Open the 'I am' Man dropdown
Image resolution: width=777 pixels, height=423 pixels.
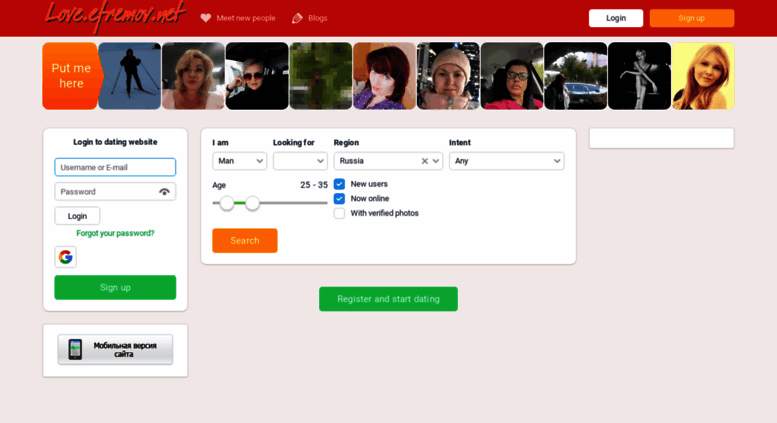point(240,161)
